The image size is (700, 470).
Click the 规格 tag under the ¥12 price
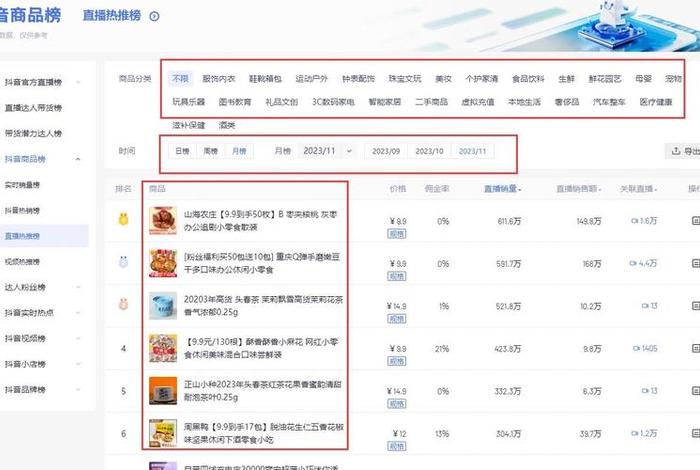[x=396, y=446]
